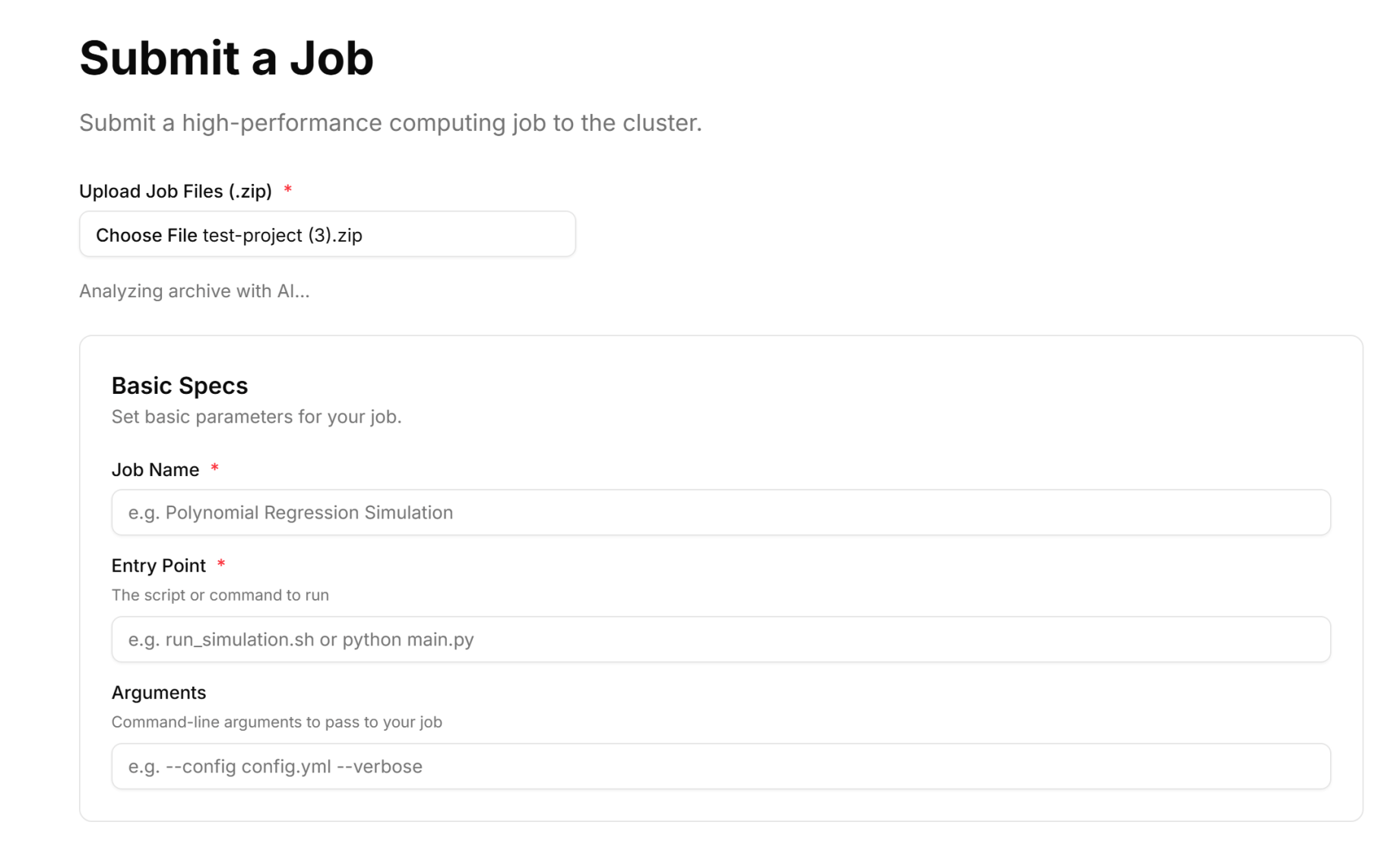The height and width of the screenshot is (844, 1400).
Task: Click the Job Name field label
Action: (x=155, y=470)
